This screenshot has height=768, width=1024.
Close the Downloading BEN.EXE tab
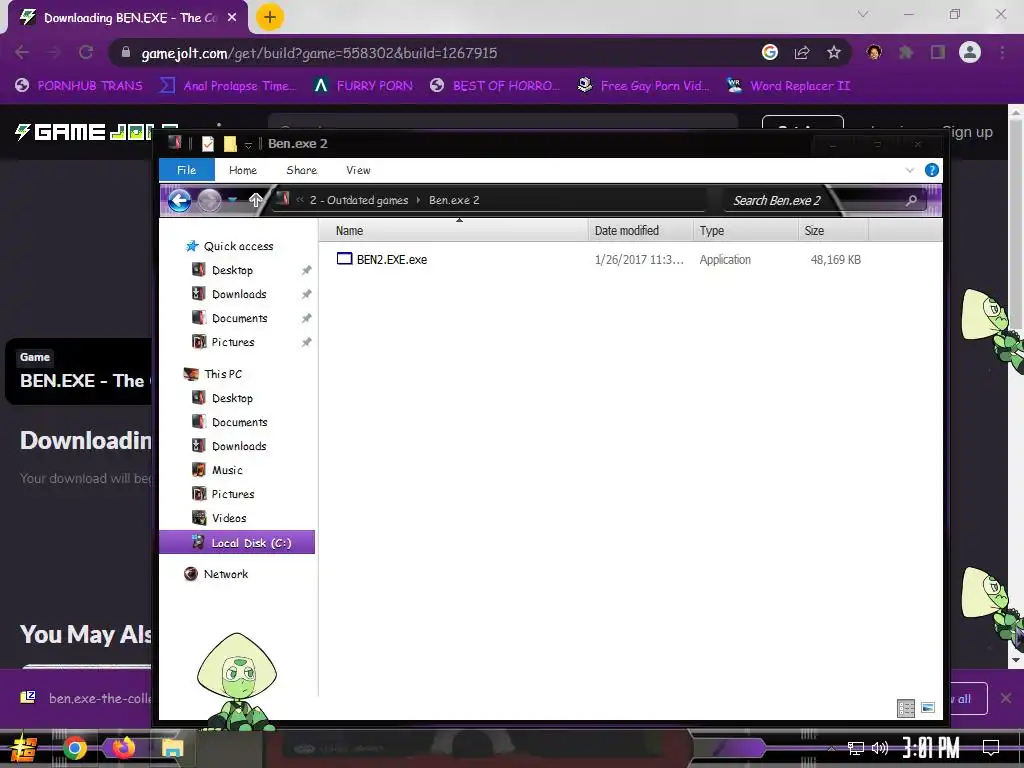232,18
